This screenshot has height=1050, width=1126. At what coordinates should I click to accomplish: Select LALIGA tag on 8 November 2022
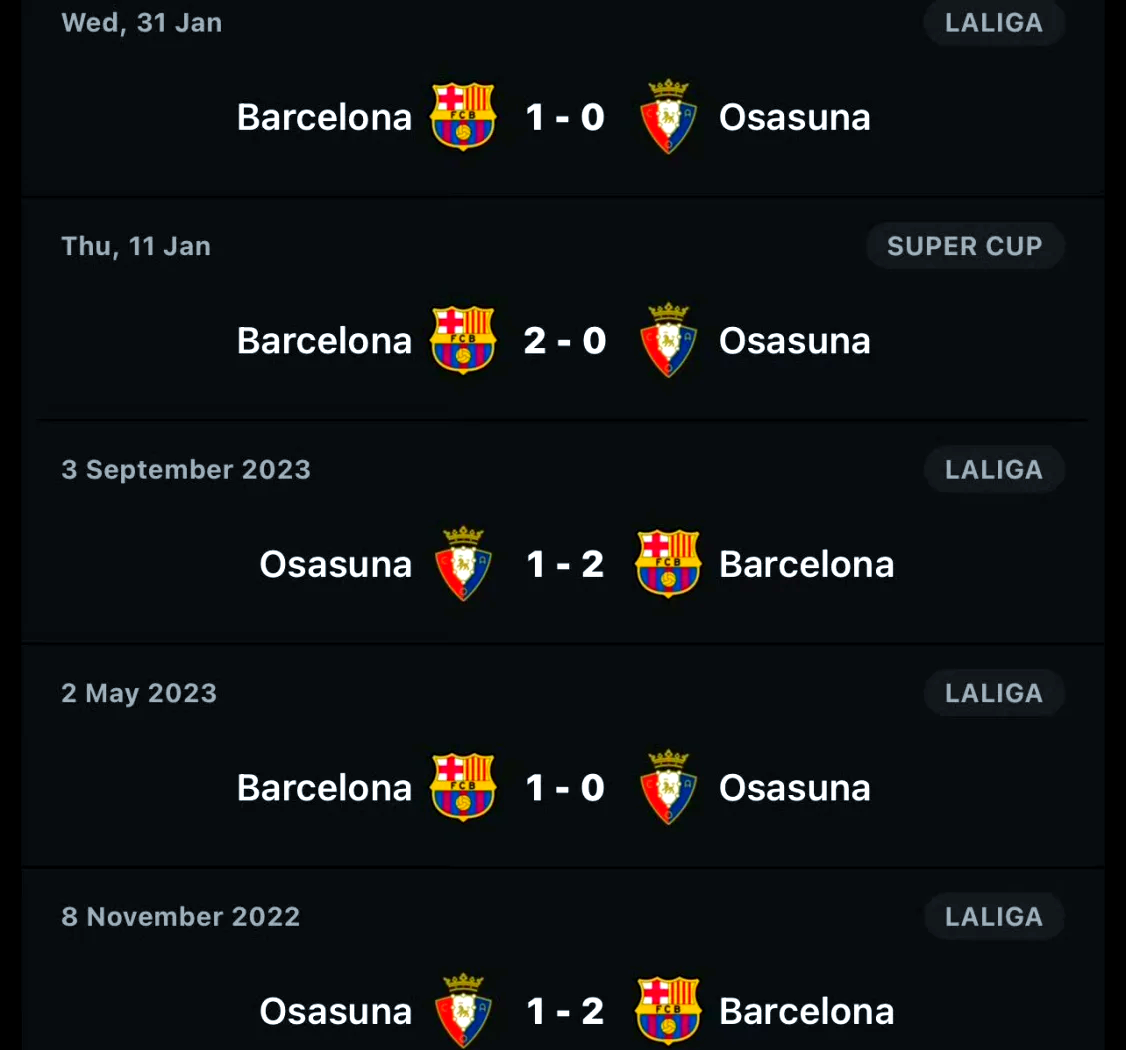994,916
